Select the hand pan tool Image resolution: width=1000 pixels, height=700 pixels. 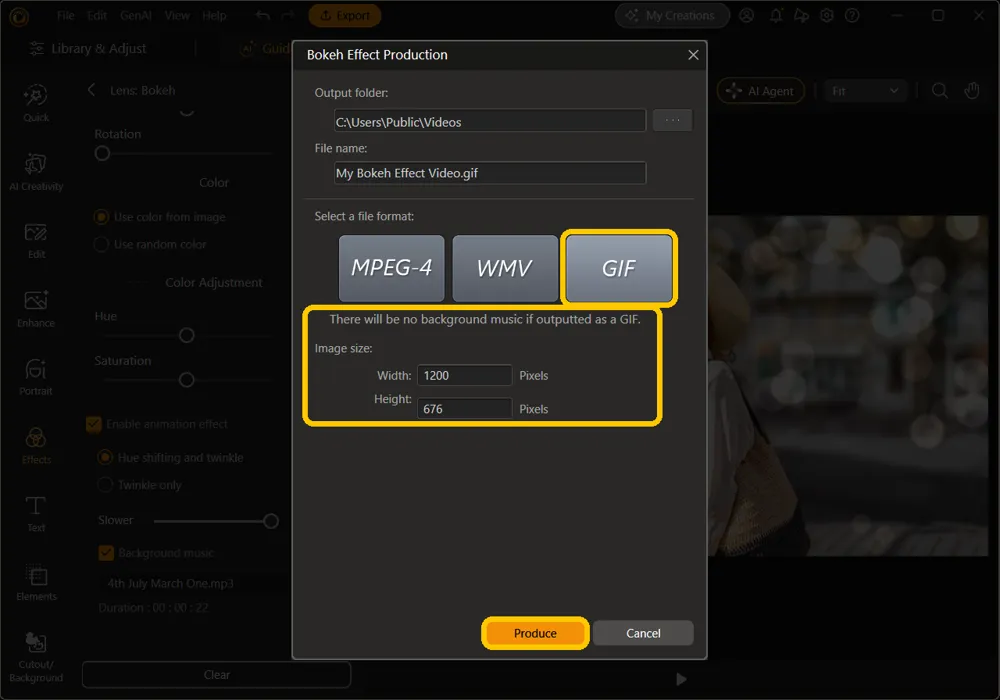[x=972, y=91]
